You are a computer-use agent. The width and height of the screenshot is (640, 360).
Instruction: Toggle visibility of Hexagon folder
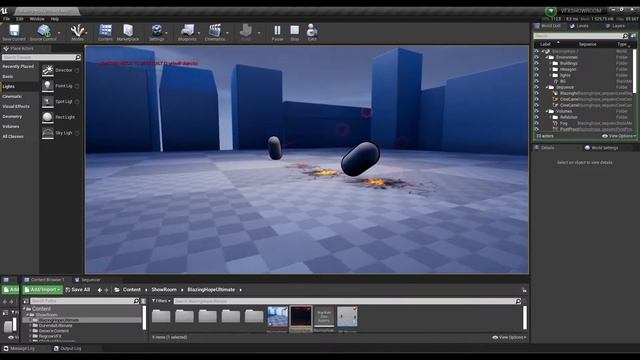coord(536,69)
